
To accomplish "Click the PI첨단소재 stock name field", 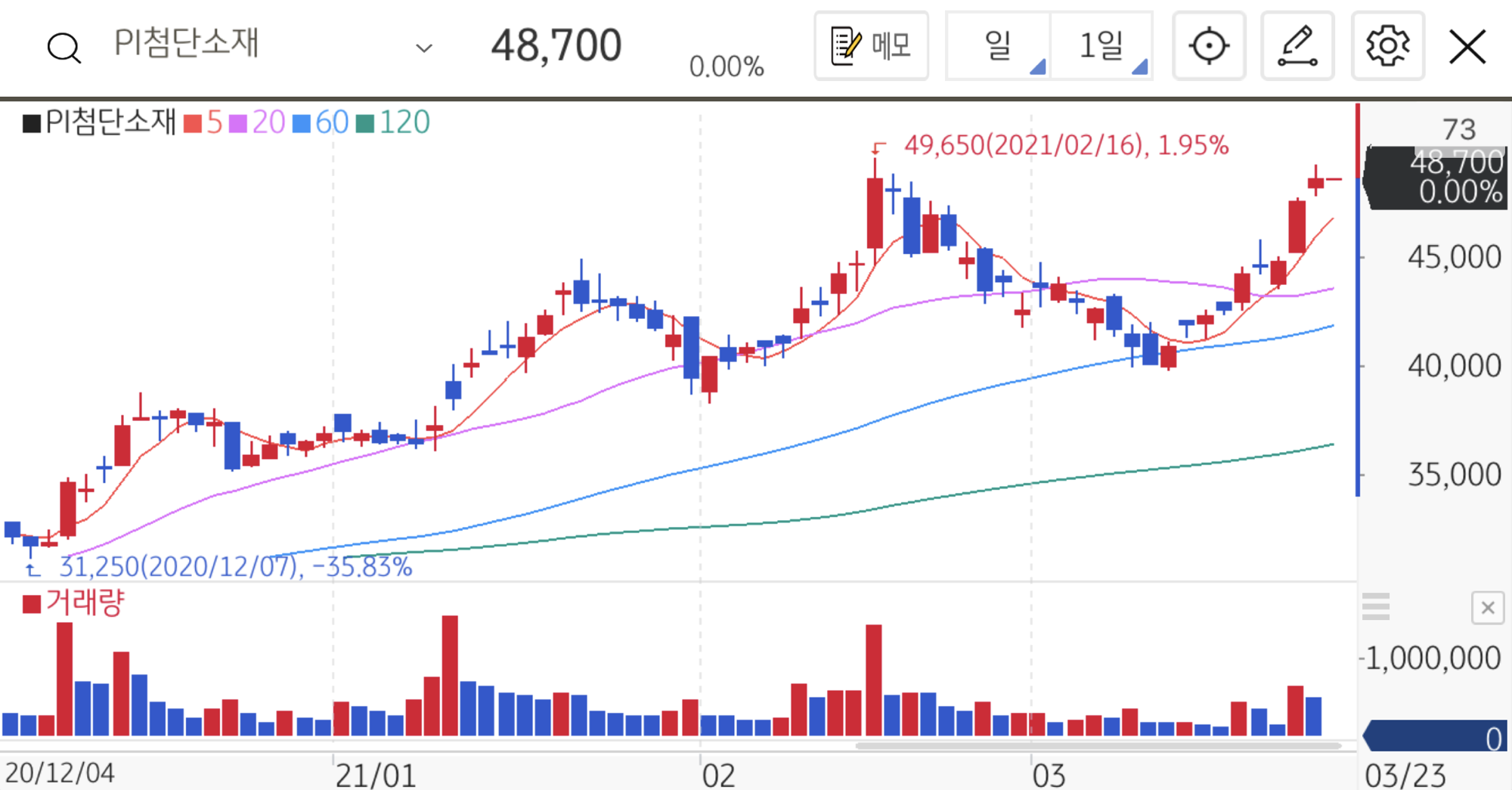I will pos(186,42).
